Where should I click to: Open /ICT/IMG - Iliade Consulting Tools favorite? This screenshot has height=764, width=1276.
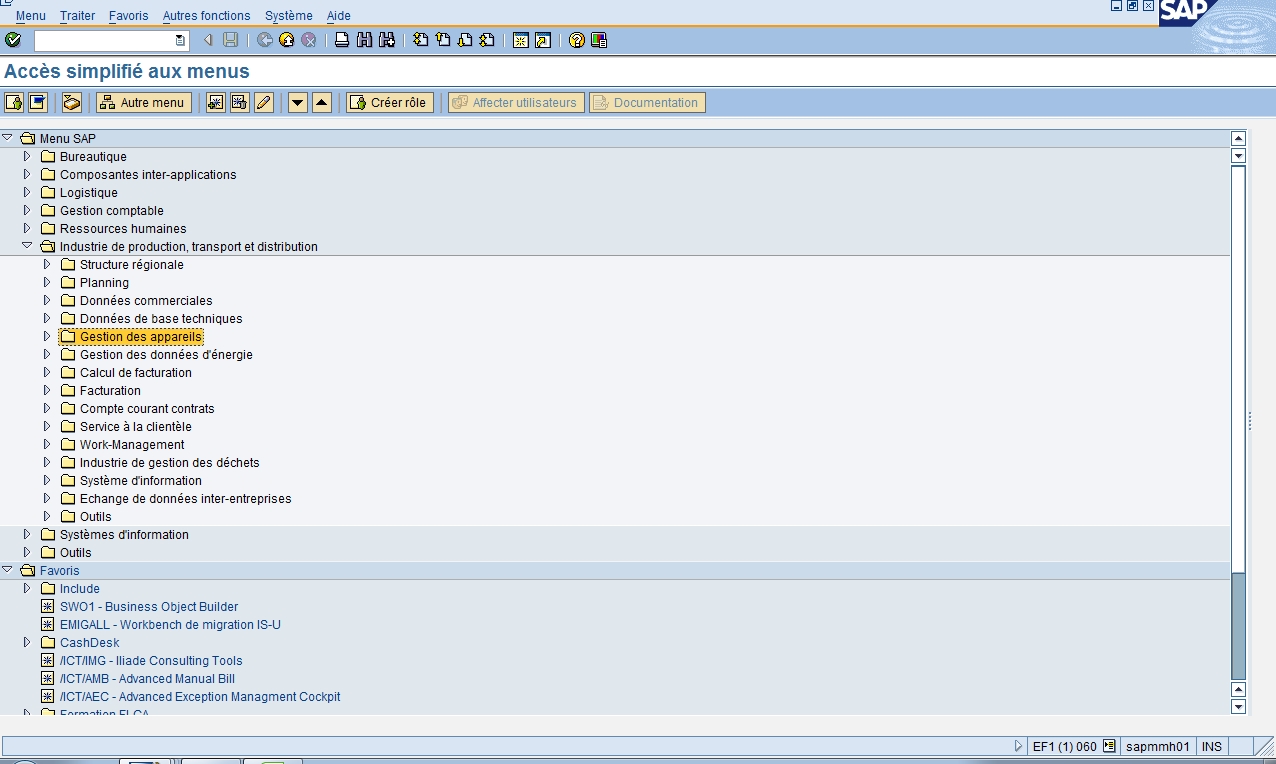tap(151, 660)
